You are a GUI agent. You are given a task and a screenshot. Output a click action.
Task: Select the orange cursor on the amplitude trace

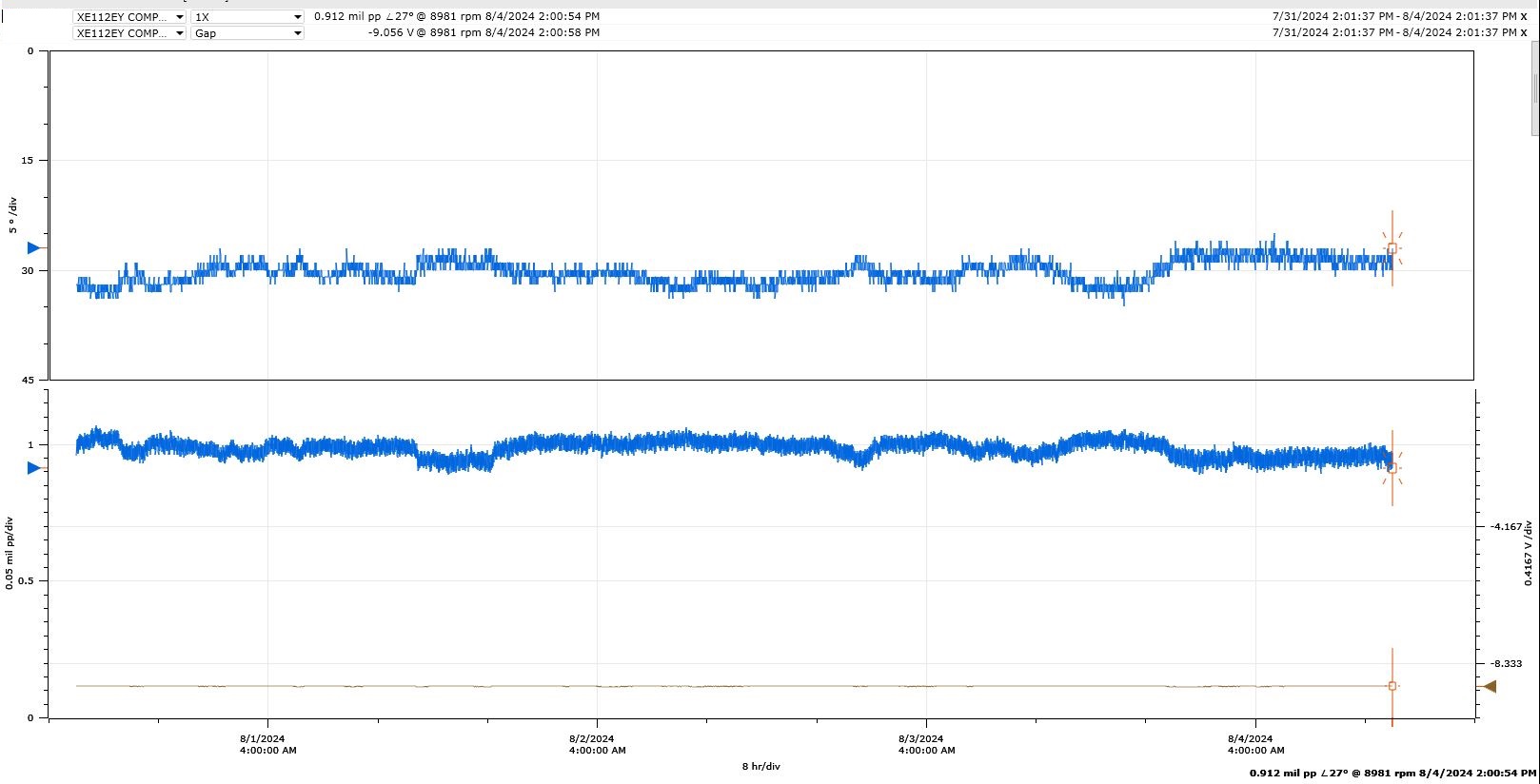pyautogui.click(x=1392, y=468)
